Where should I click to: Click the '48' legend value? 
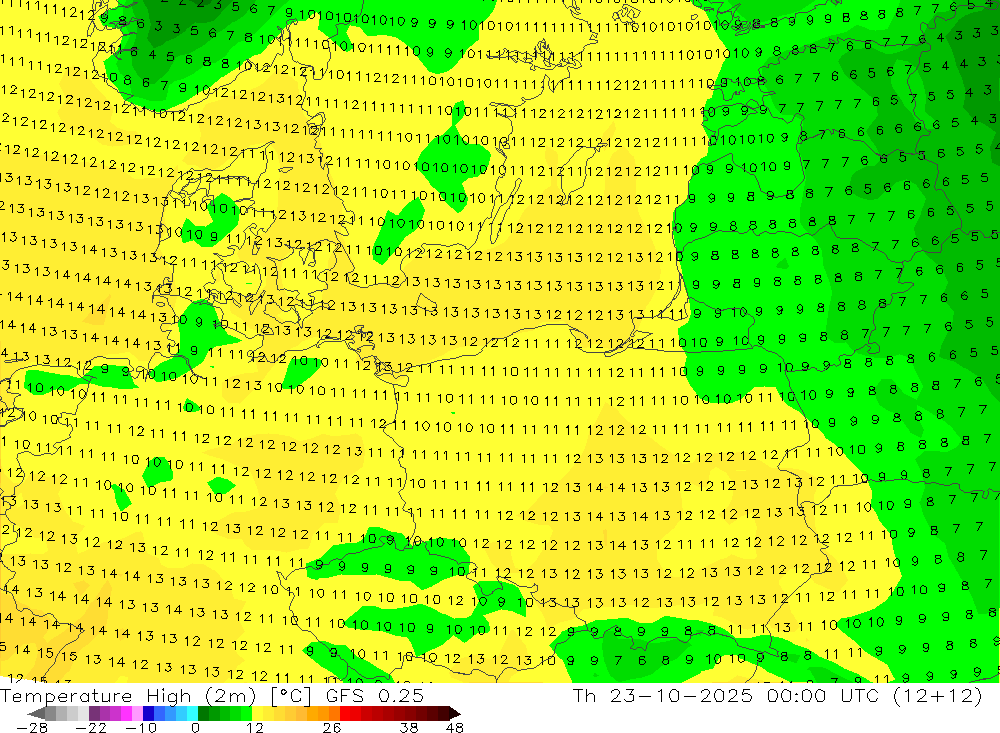455,728
